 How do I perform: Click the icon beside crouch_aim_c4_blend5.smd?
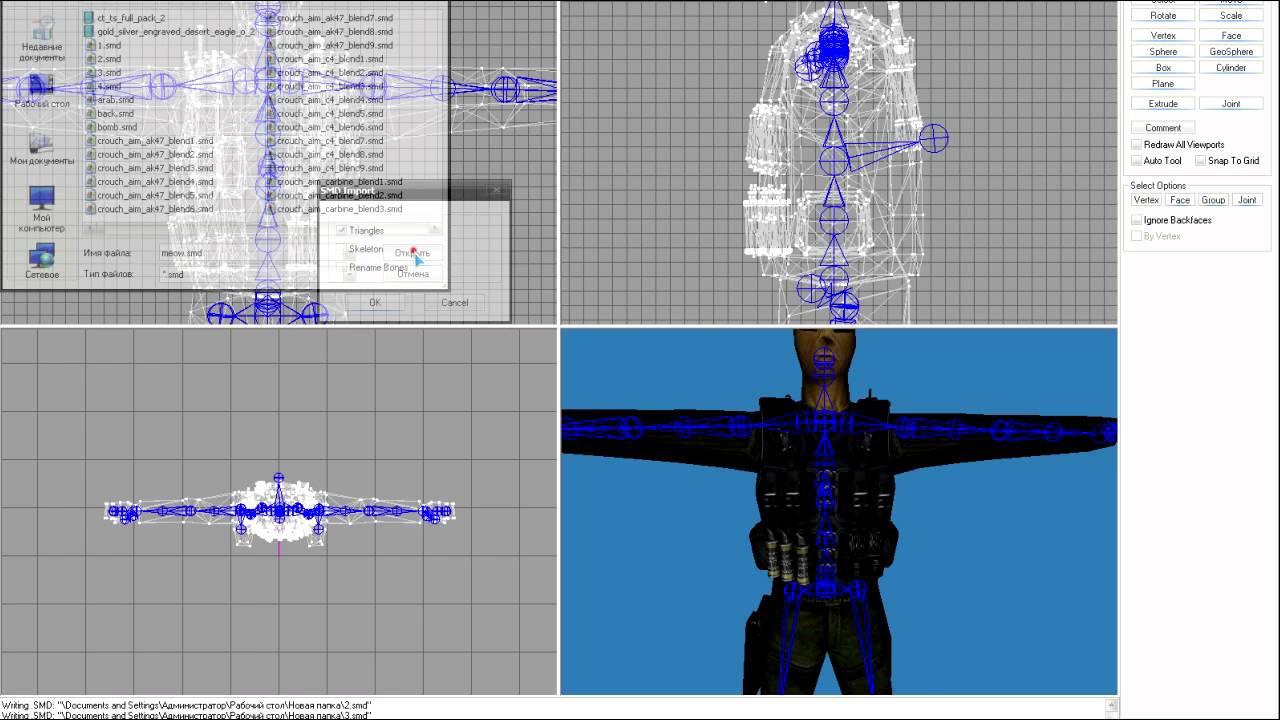point(270,114)
